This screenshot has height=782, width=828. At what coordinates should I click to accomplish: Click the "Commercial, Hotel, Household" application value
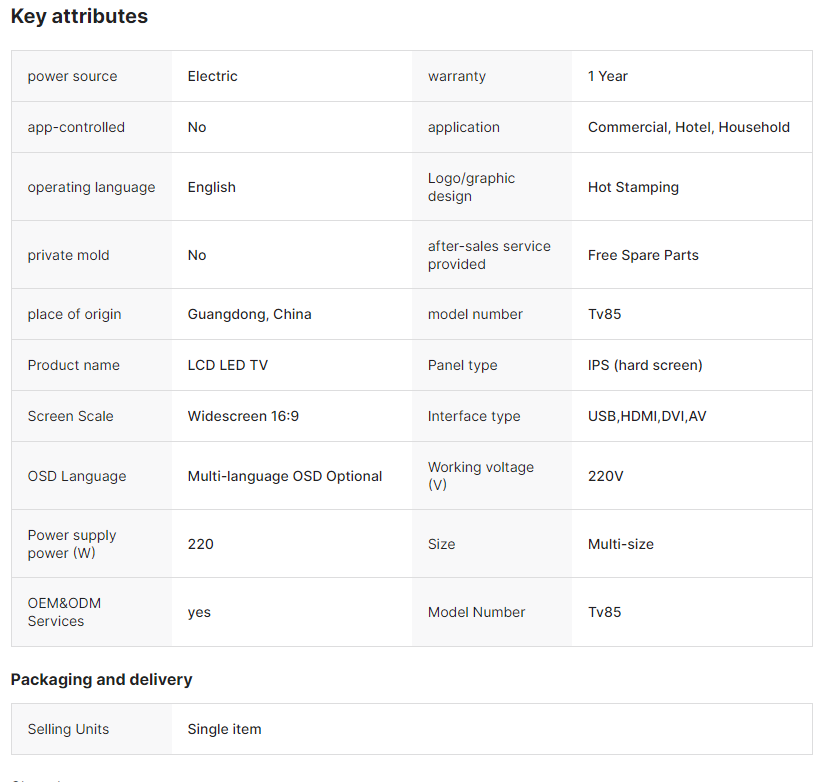pyautogui.click(x=688, y=127)
